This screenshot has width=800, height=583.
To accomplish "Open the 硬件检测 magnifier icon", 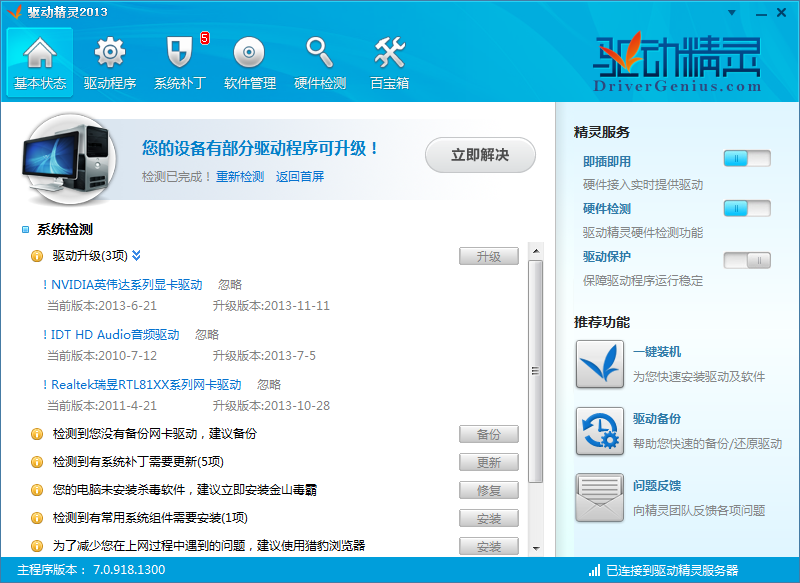I will pos(319,53).
